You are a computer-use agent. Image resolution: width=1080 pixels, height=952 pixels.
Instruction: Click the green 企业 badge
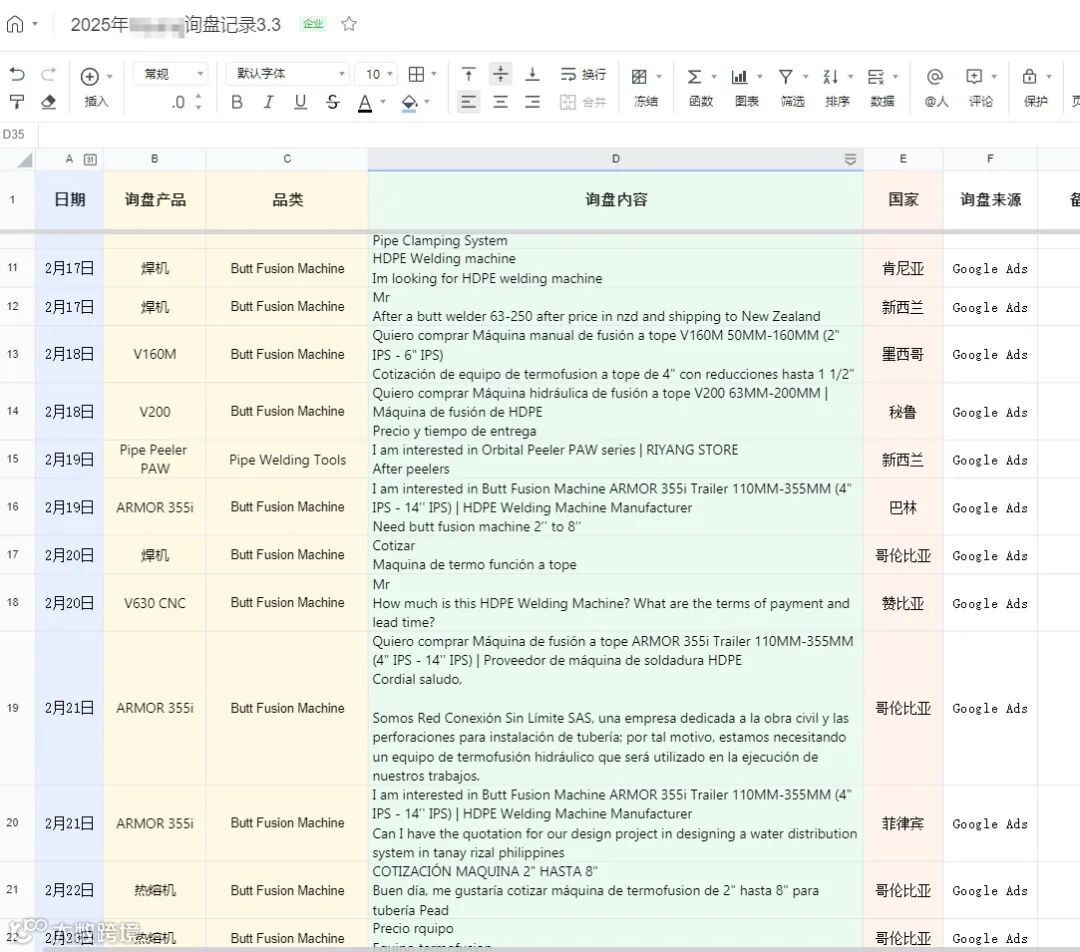pos(313,24)
